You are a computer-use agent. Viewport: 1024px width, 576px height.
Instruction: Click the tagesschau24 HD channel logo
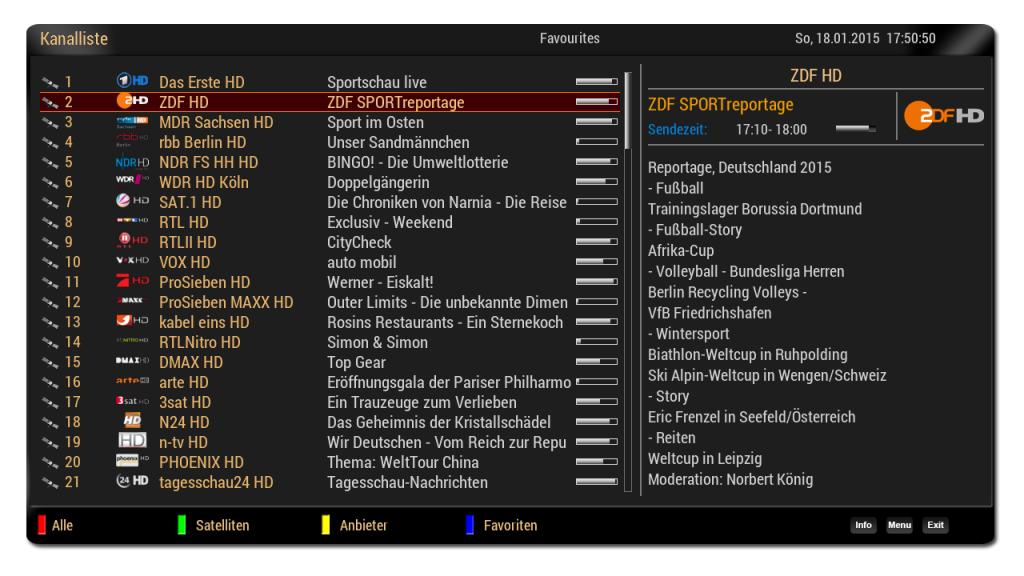coord(132,481)
